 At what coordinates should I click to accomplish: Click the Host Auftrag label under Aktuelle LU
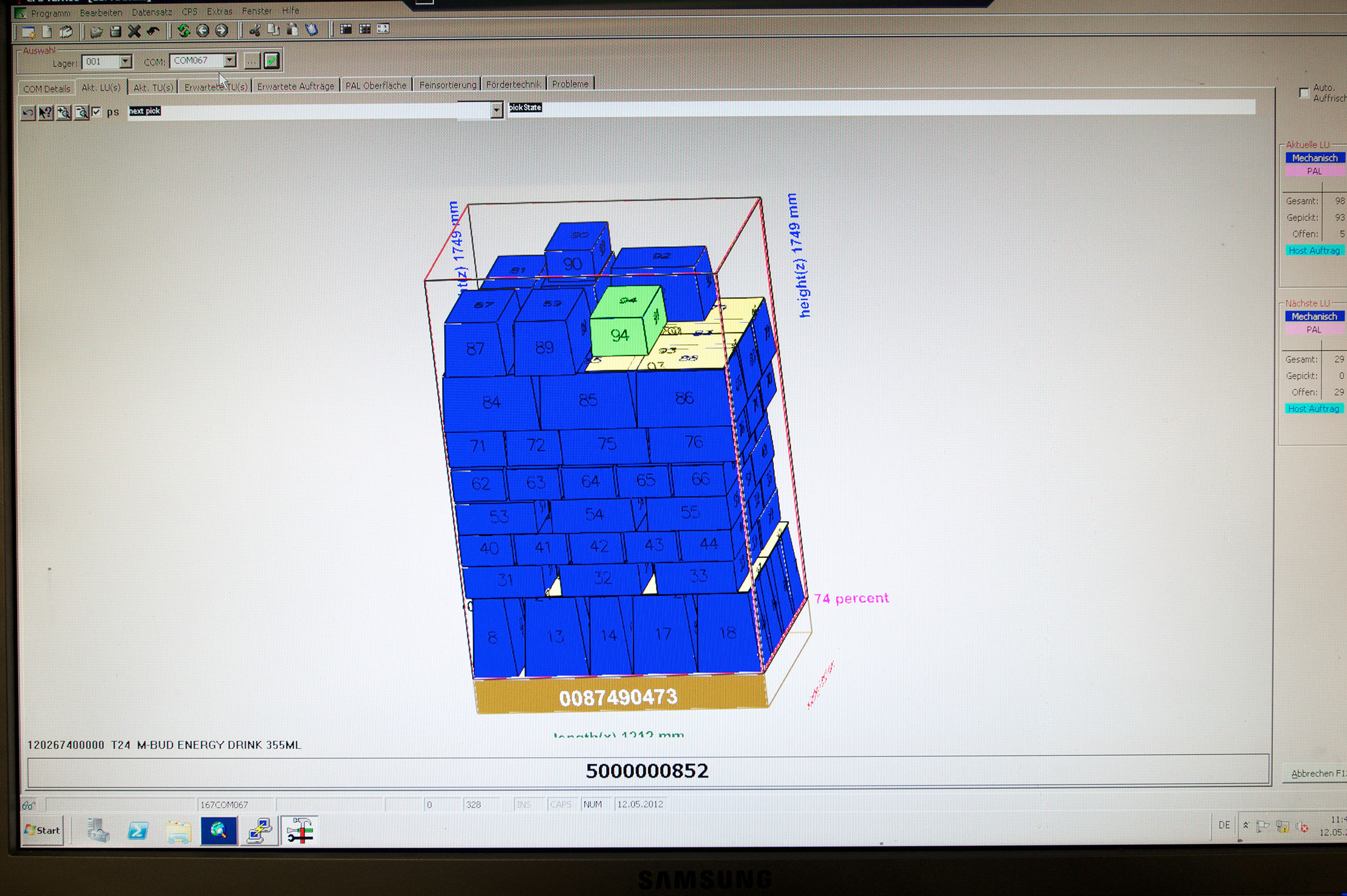point(1314,250)
